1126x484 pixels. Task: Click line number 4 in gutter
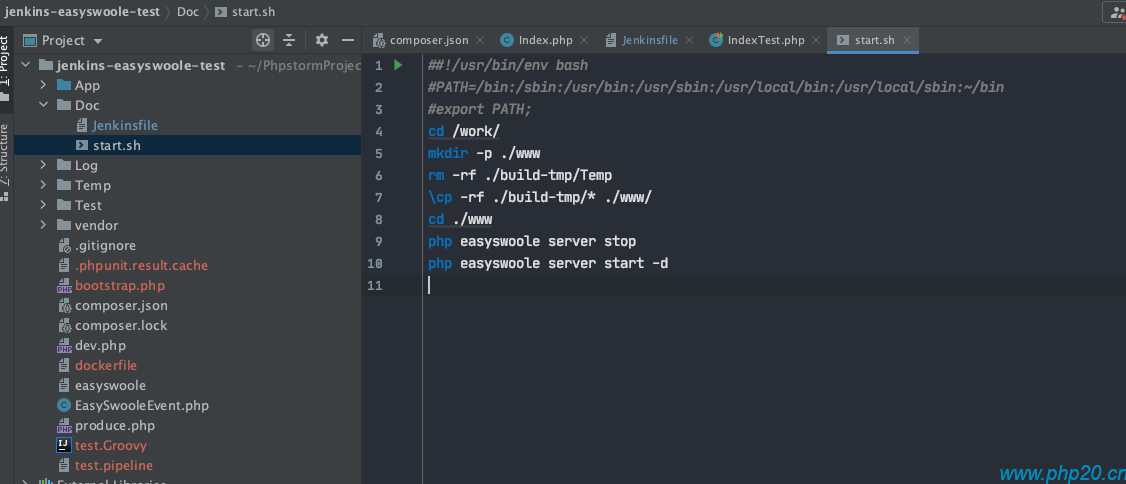[x=378, y=131]
